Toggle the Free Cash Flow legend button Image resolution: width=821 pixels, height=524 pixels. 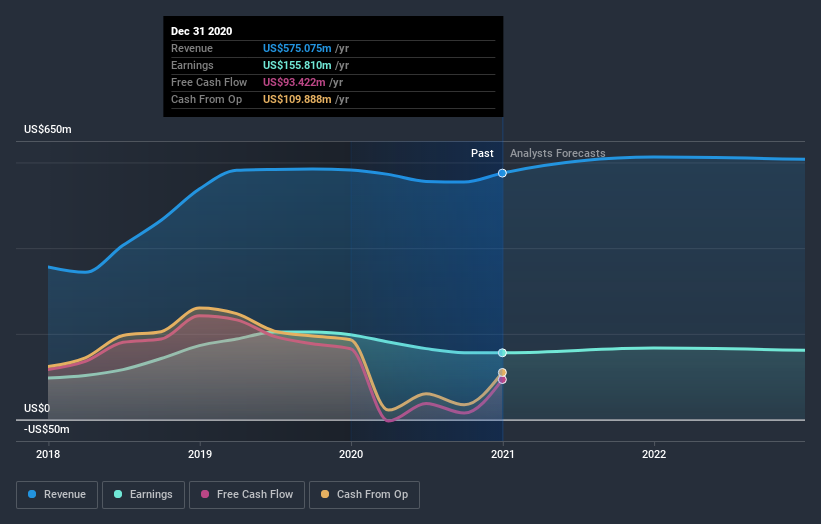[247, 495]
